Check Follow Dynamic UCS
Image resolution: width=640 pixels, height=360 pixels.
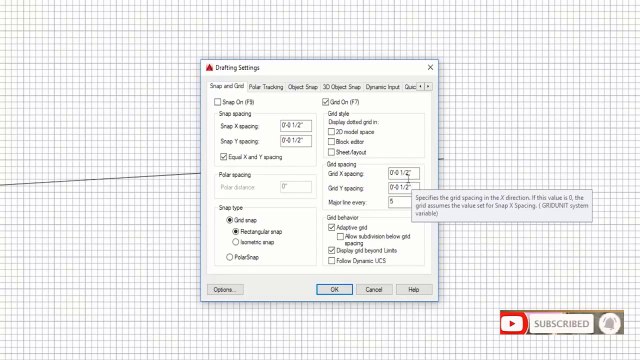331,260
